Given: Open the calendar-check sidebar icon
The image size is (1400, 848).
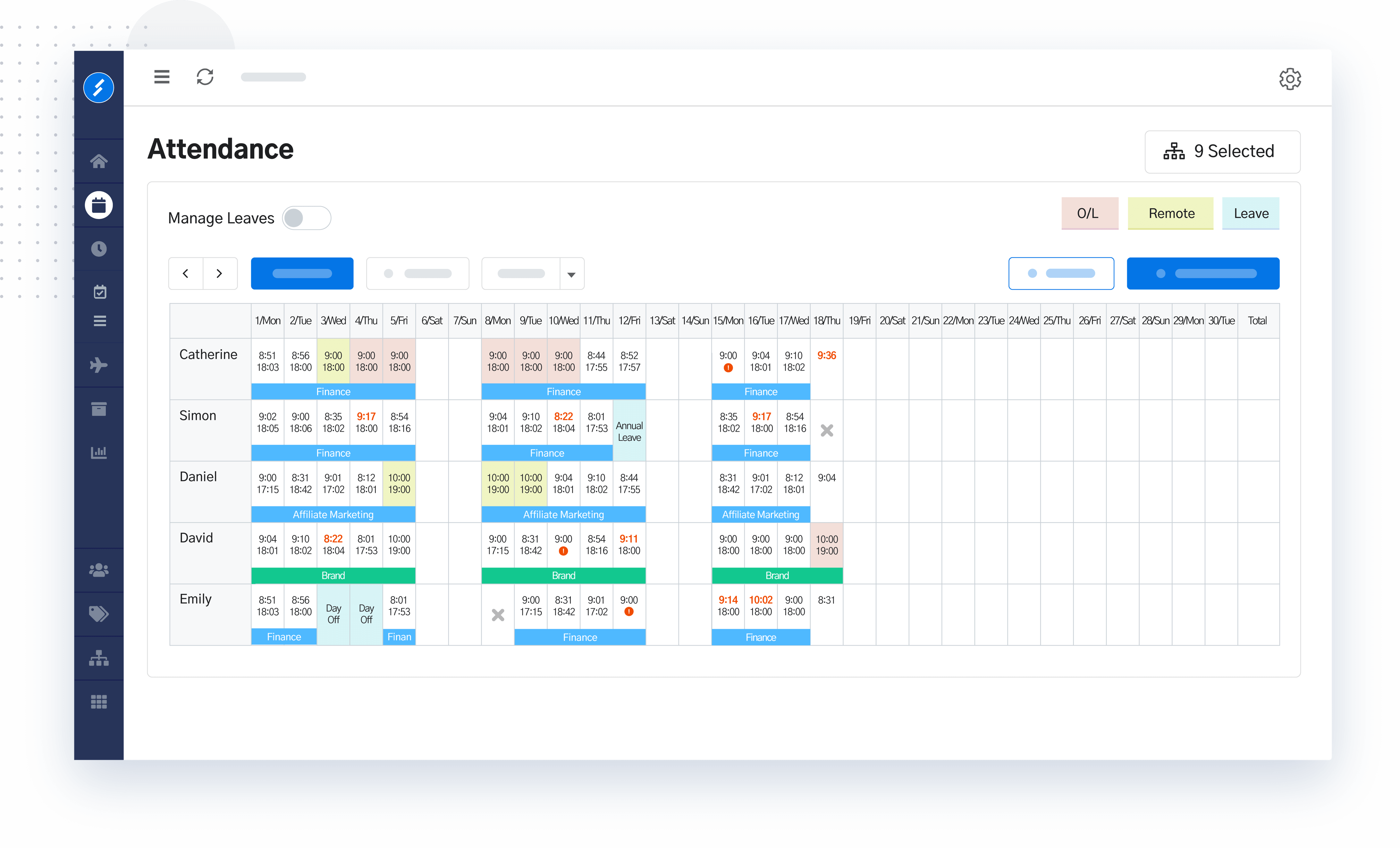Looking at the screenshot, I should pos(100,292).
